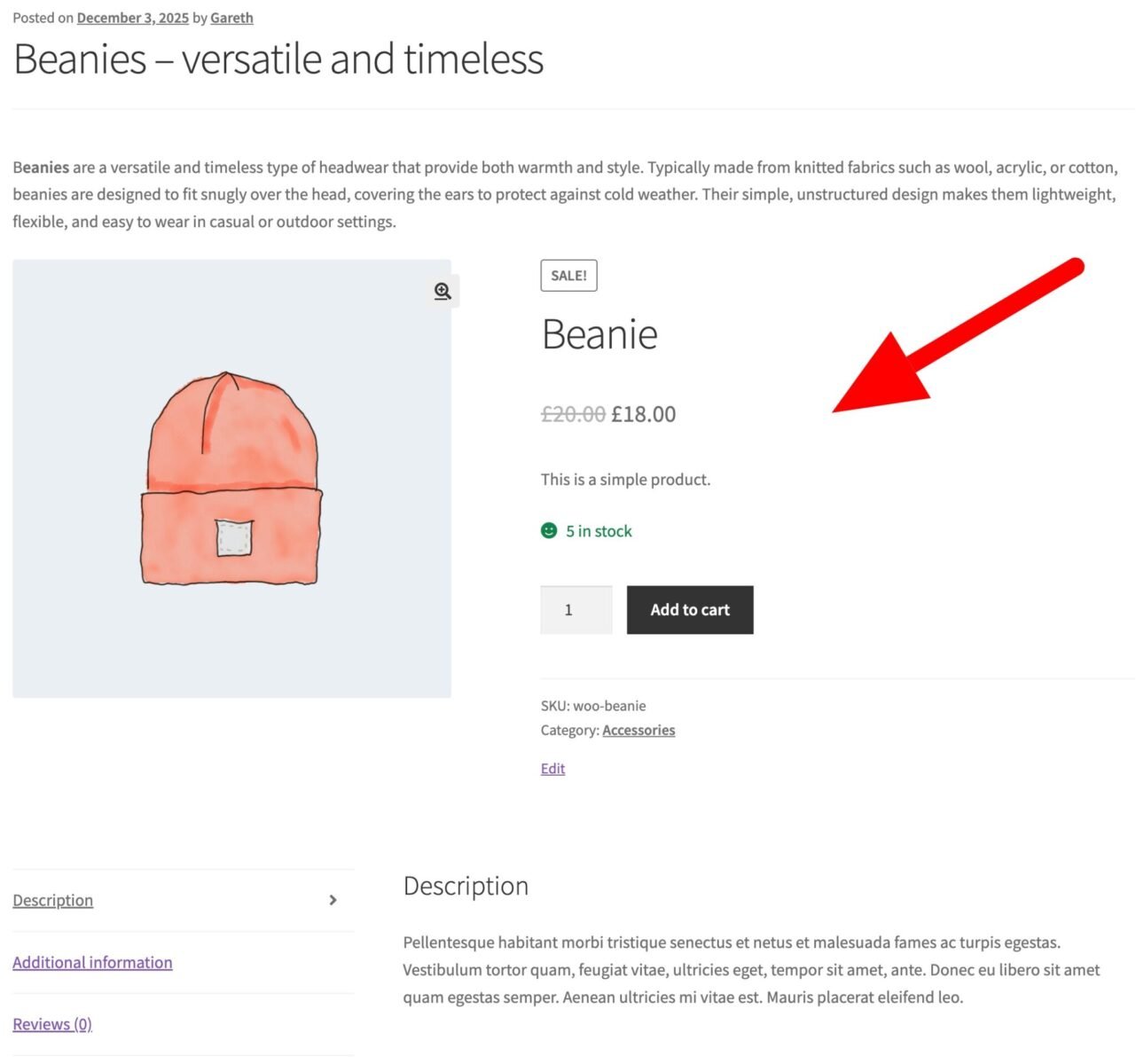Click the image zoom magnifier icon
The height and width of the screenshot is (1064, 1136).
pos(441,290)
